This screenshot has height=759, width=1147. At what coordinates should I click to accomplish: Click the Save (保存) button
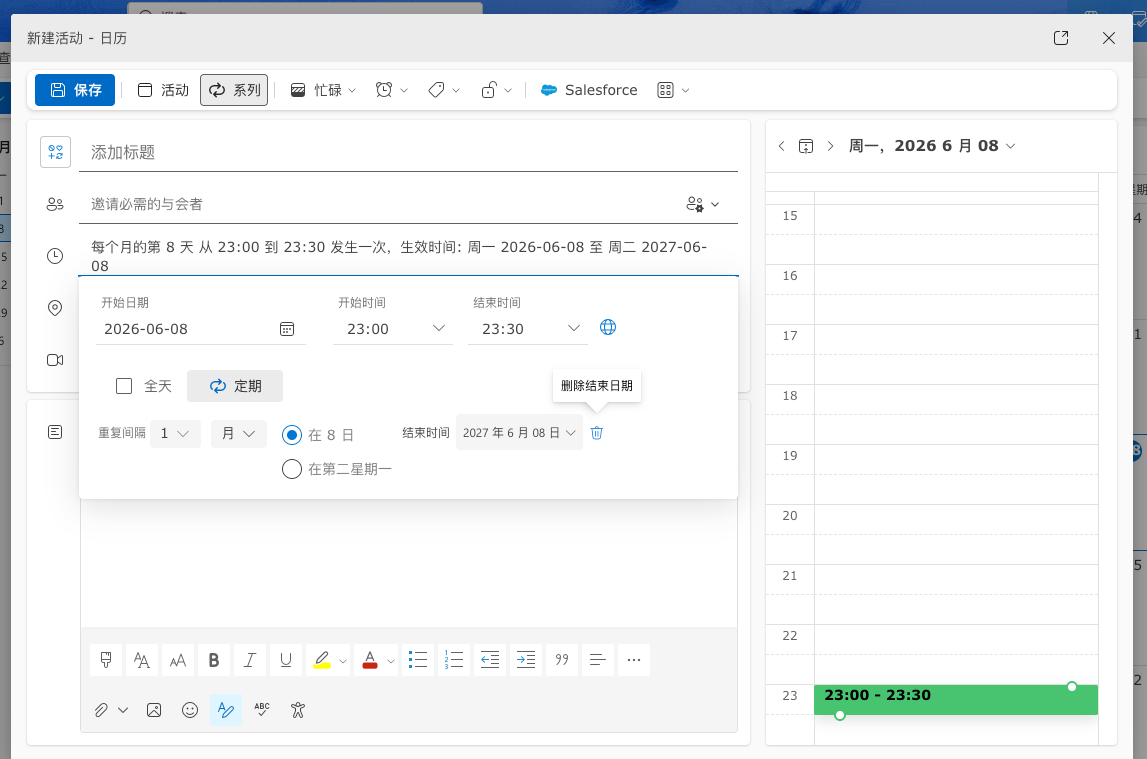(x=75, y=90)
